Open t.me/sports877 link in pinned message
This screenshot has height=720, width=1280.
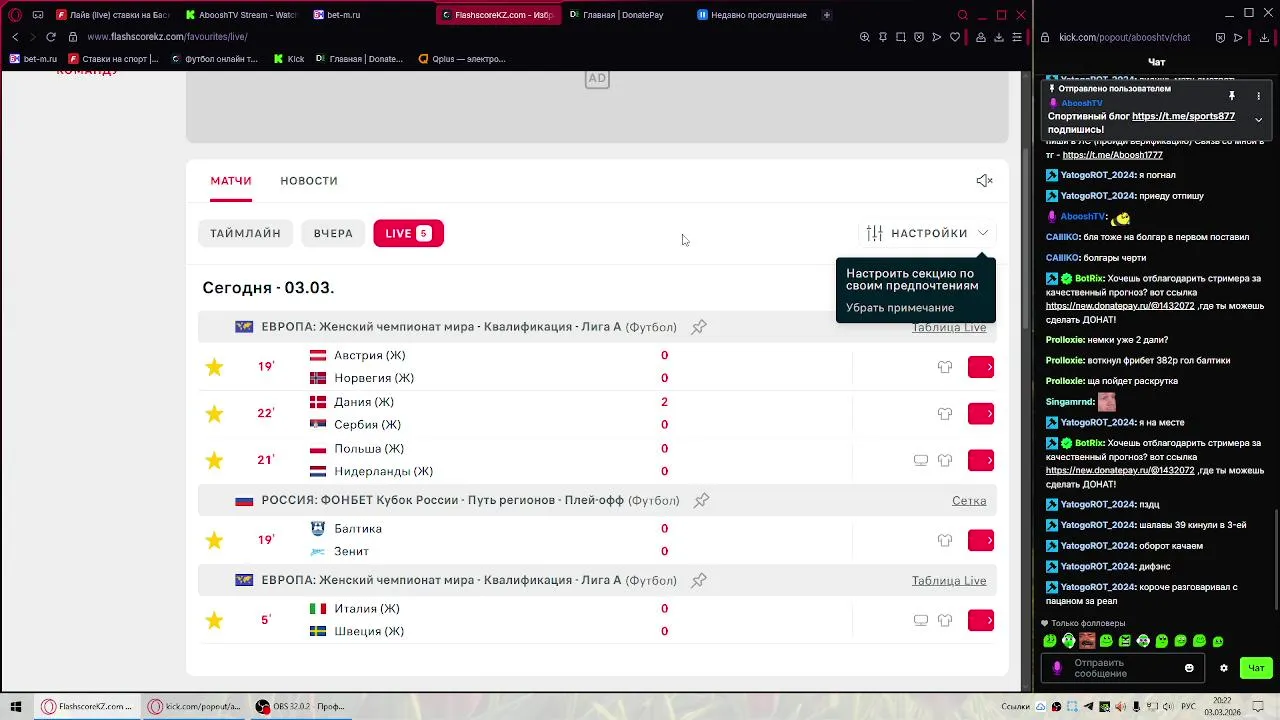coord(1183,116)
